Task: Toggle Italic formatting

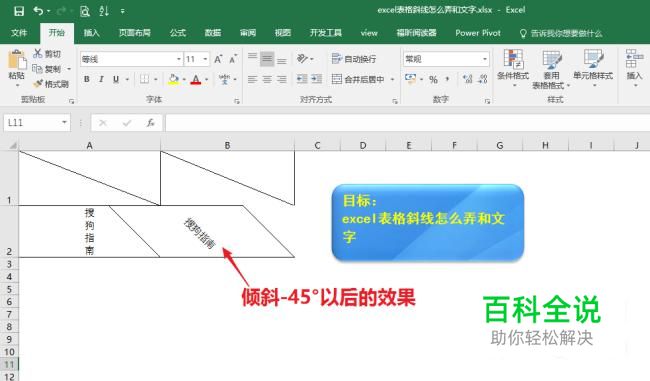Action: click(x=101, y=79)
